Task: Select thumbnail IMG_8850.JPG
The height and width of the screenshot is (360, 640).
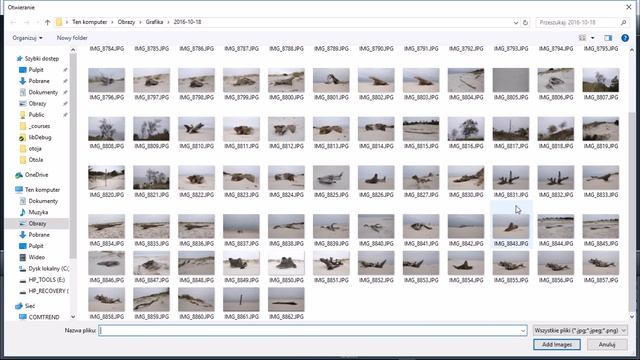Action: (286, 263)
